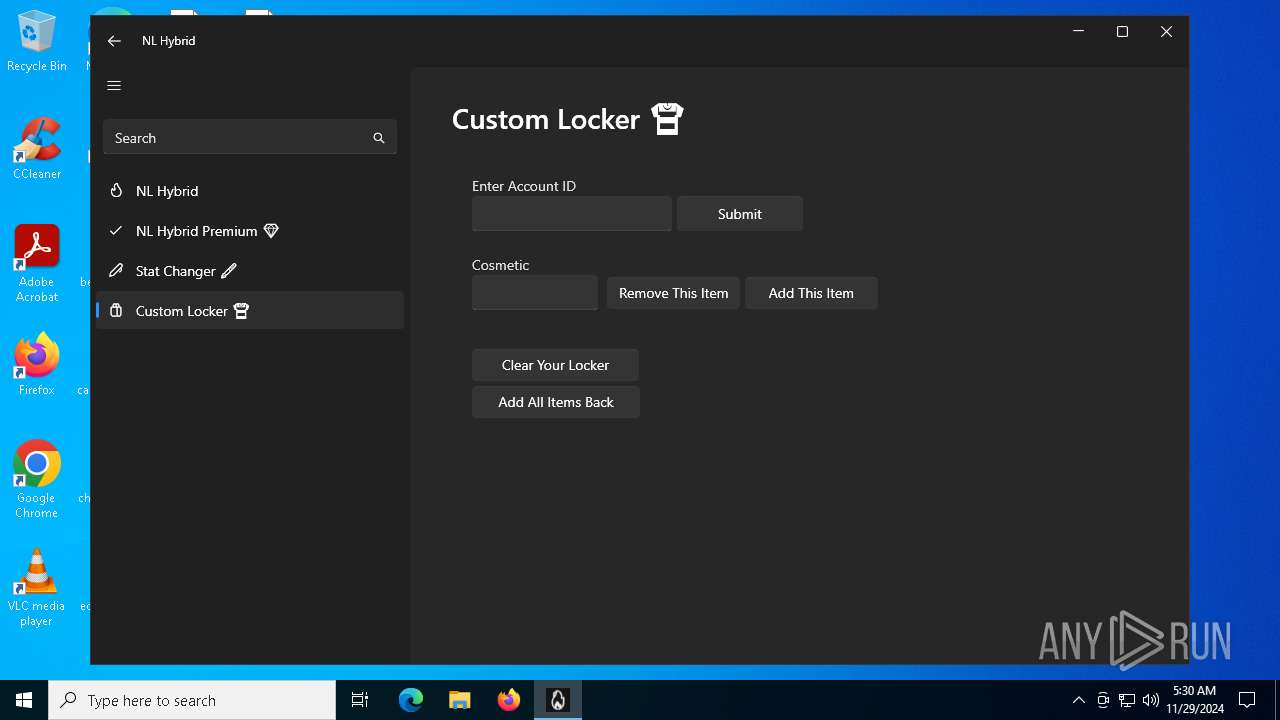Open the NL Hybrid Premium page
1280x720 pixels.
pos(250,231)
